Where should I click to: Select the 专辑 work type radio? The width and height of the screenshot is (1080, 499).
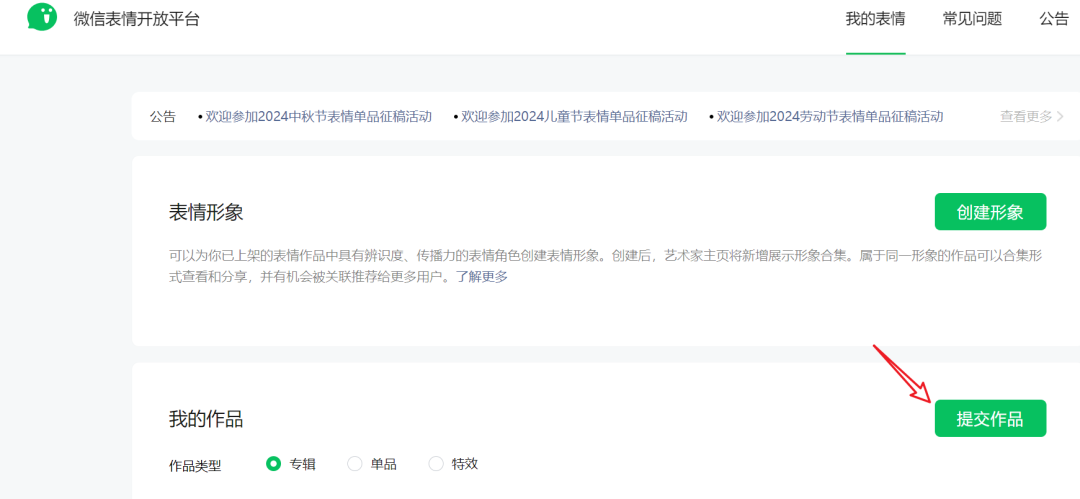(x=273, y=464)
